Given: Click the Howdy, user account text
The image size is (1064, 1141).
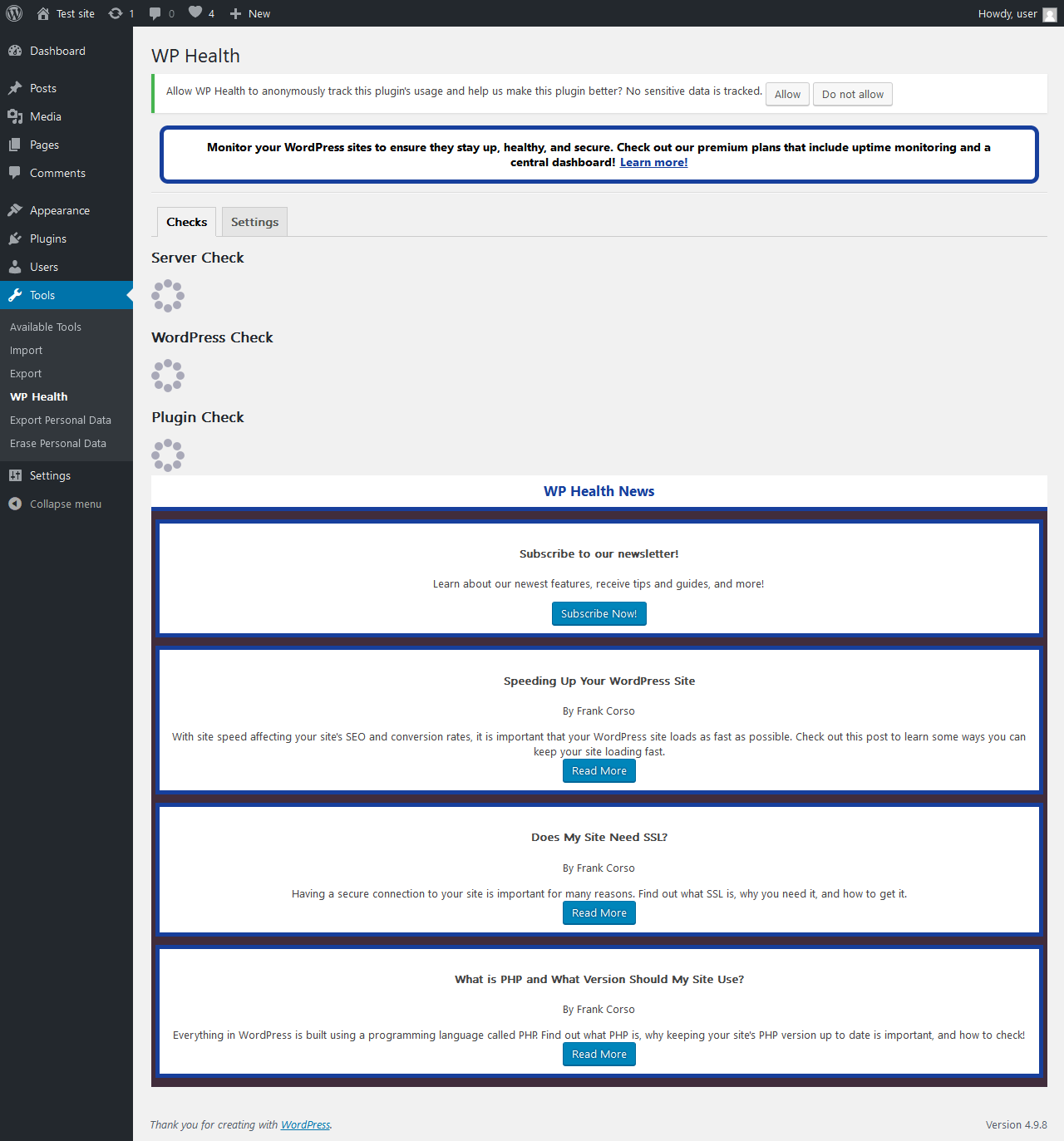Looking at the screenshot, I should [x=1007, y=13].
